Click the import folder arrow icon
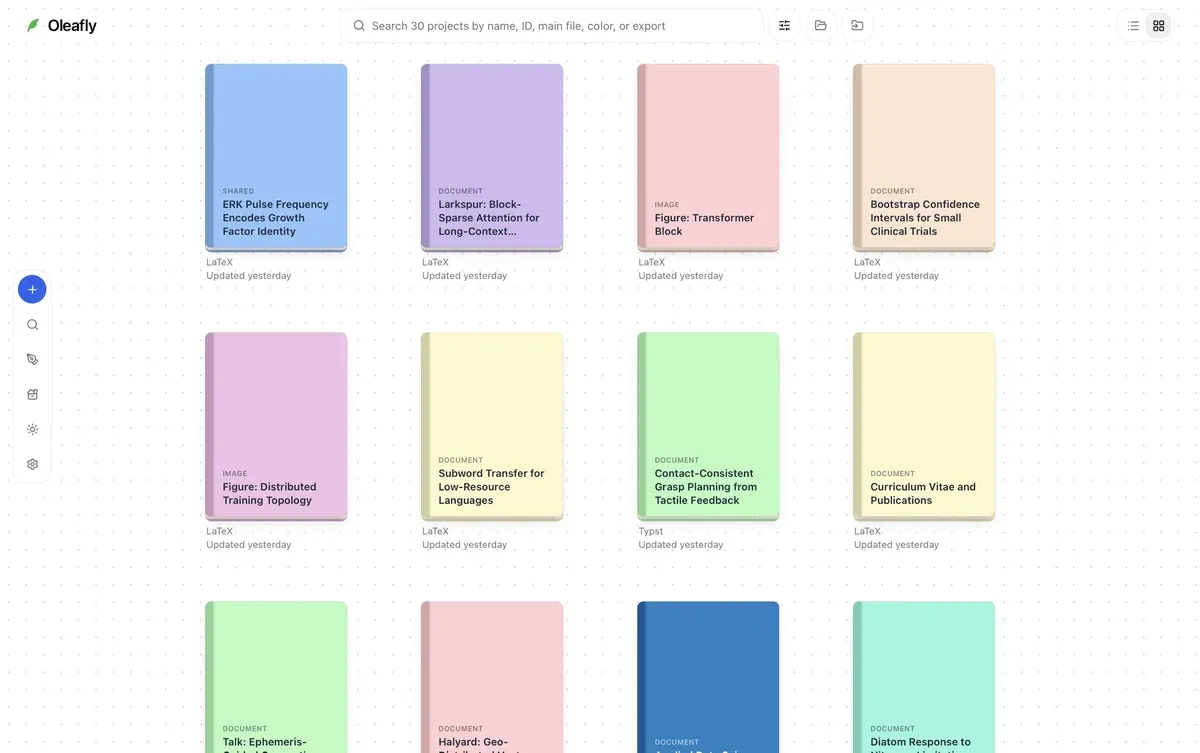Screen dimensions: 1200x753 [x=857, y=26]
